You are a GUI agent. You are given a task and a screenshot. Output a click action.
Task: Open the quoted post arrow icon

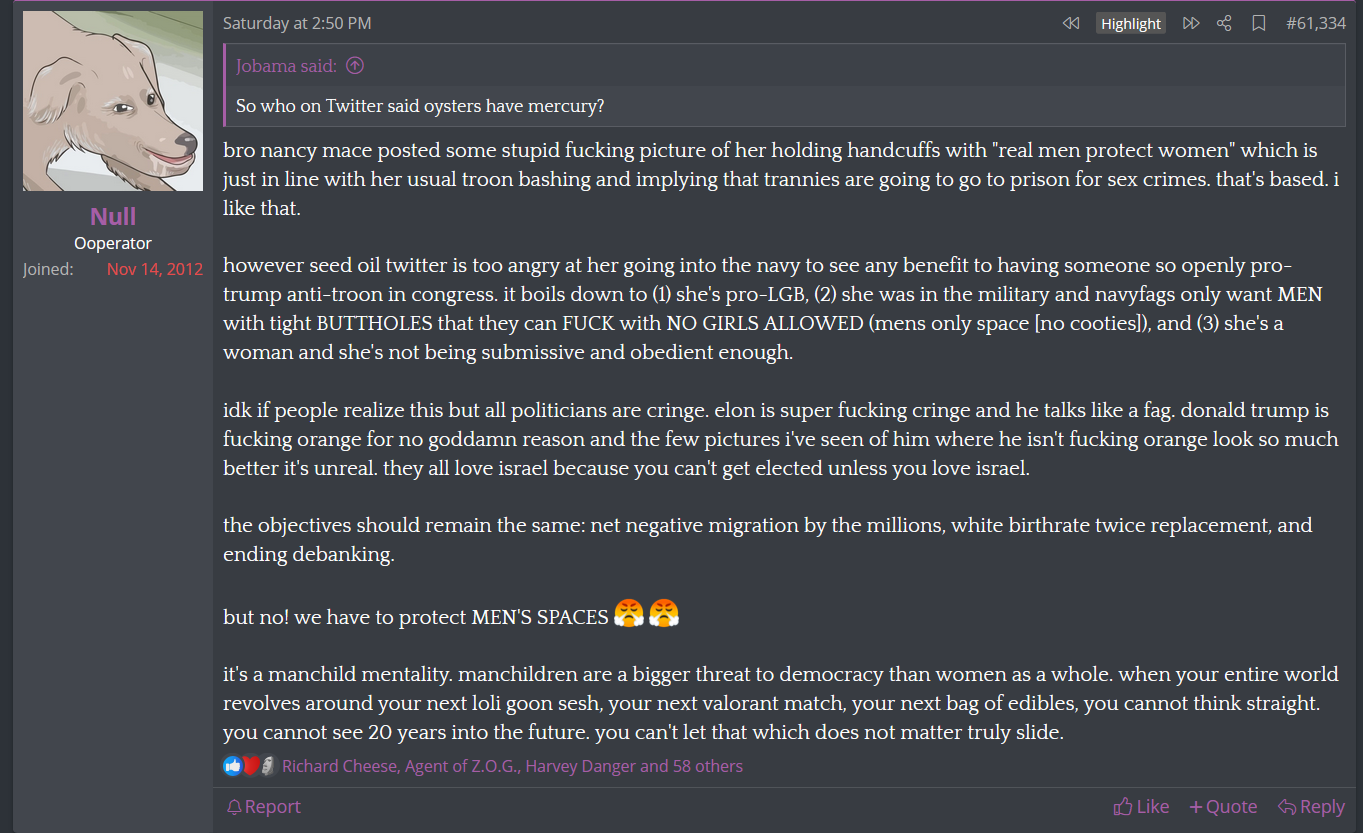[355, 66]
